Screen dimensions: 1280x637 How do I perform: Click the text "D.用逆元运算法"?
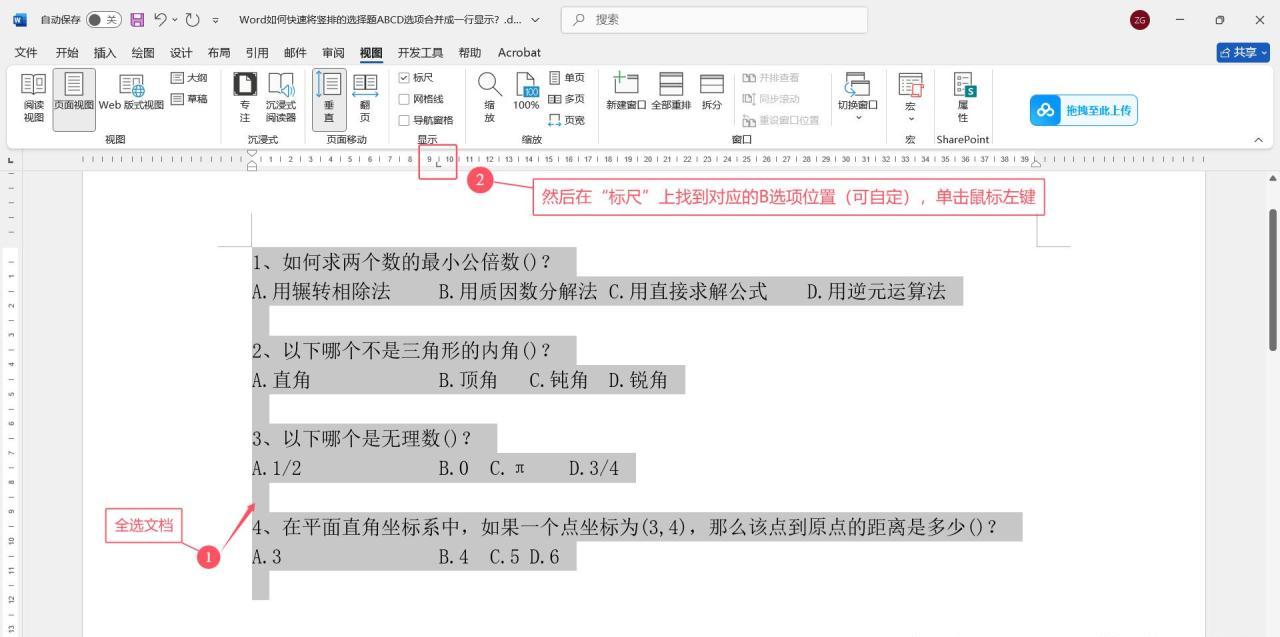pos(876,292)
